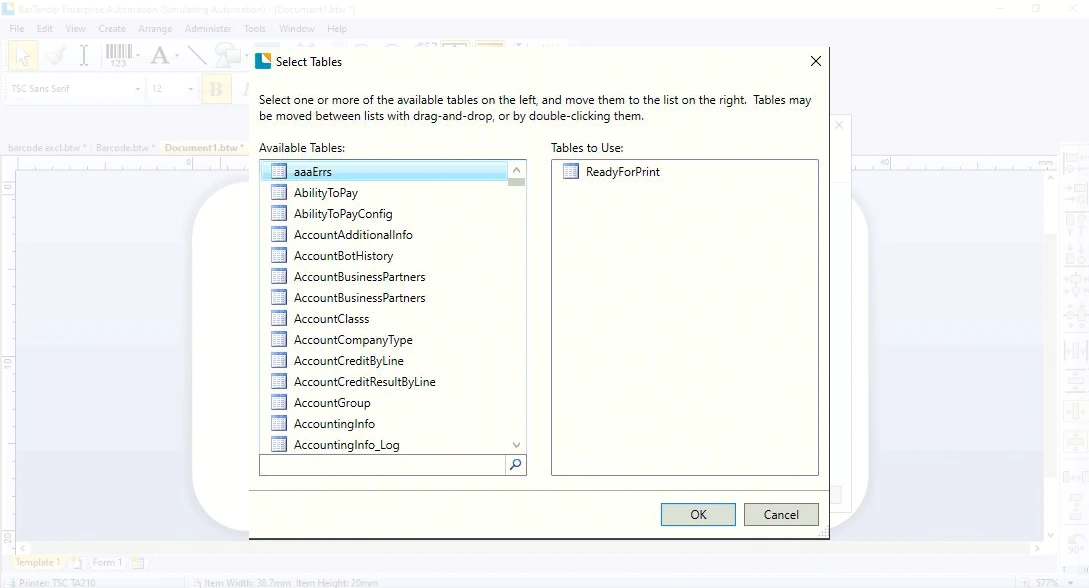
Task: Click the table icon beside ReadyForPrint
Action: point(571,171)
